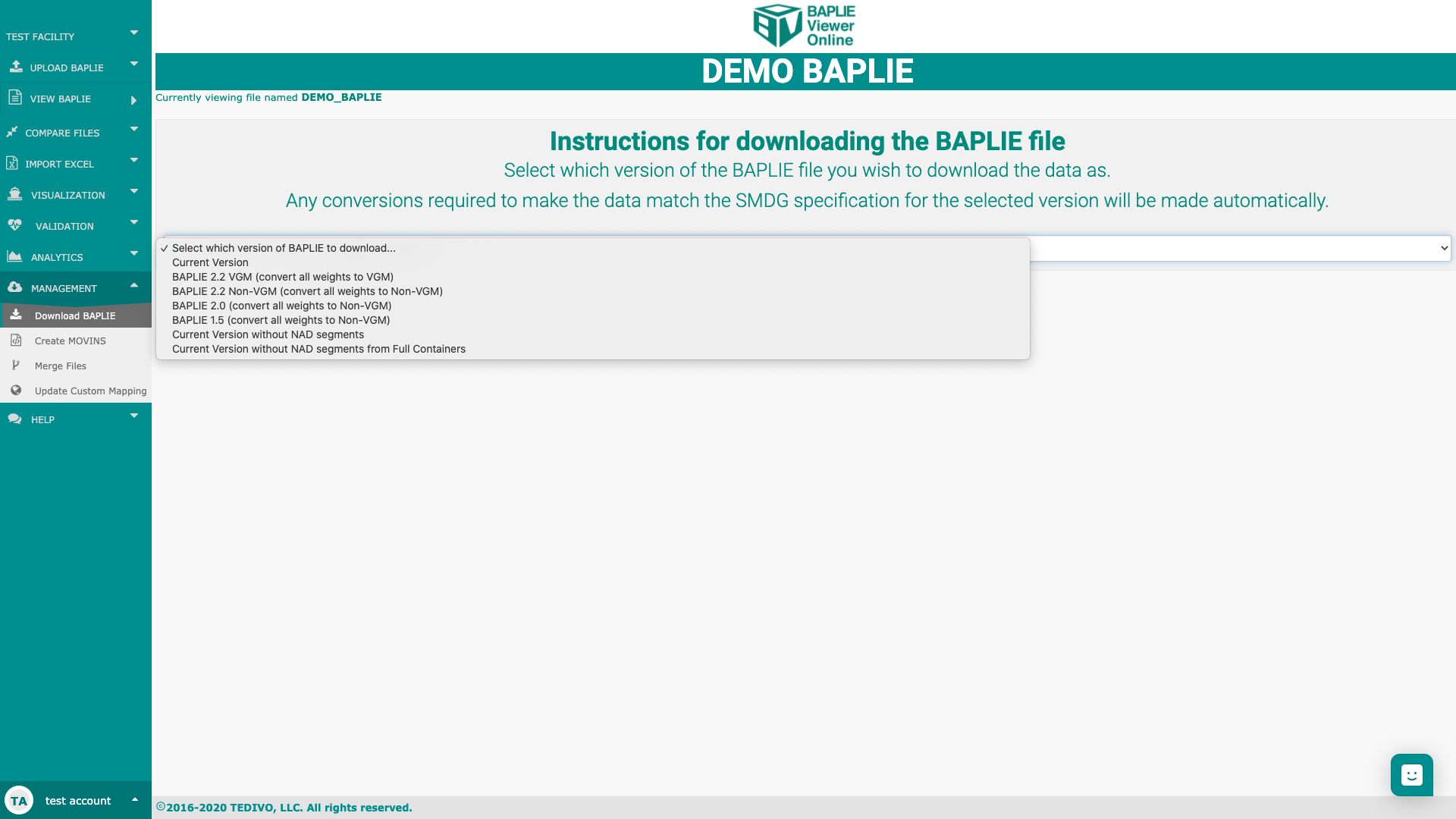The height and width of the screenshot is (819, 1456).
Task: Open Create MOVINS in Management
Action: 70,340
